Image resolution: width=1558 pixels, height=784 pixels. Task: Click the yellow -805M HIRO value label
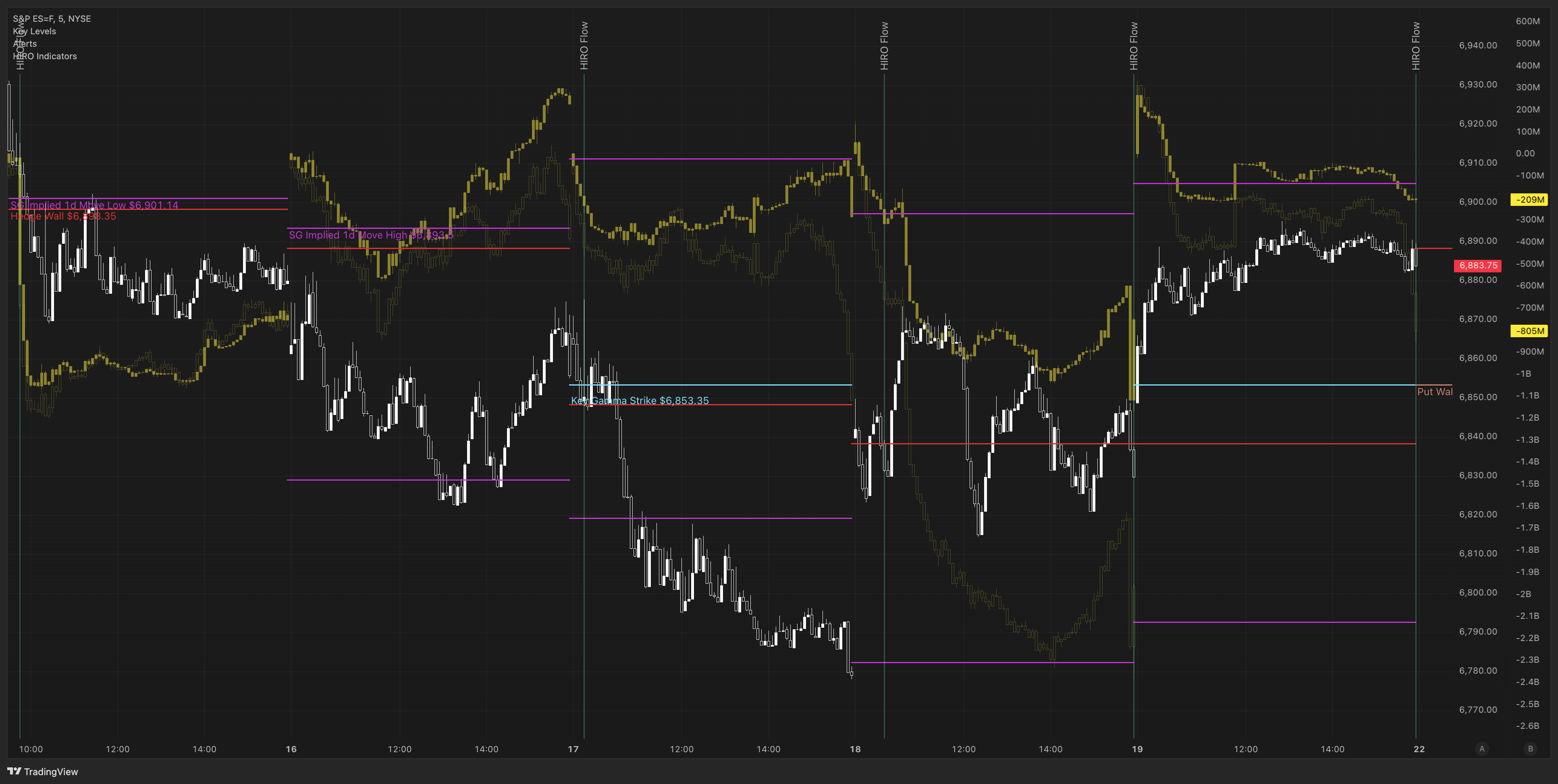point(1528,331)
